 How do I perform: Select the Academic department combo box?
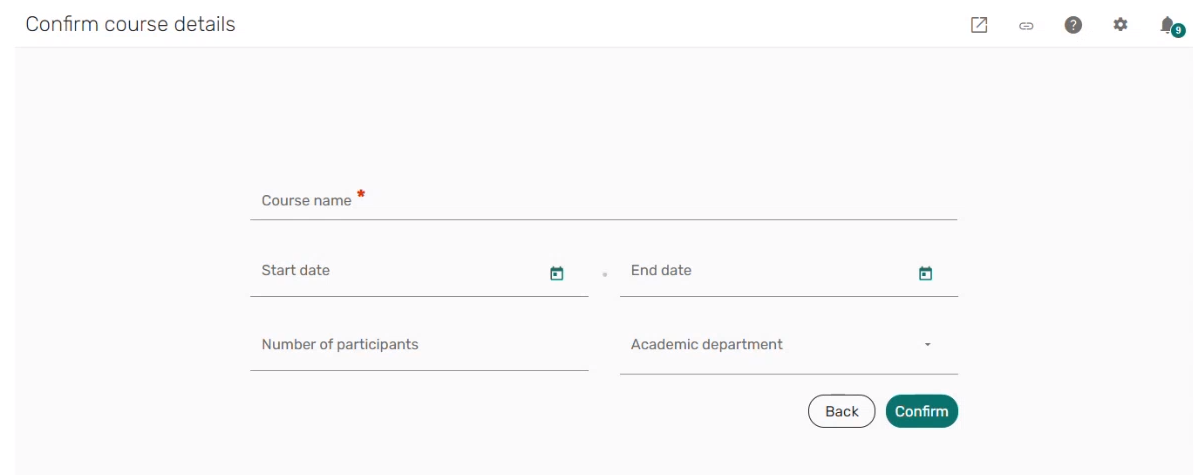coord(770,345)
